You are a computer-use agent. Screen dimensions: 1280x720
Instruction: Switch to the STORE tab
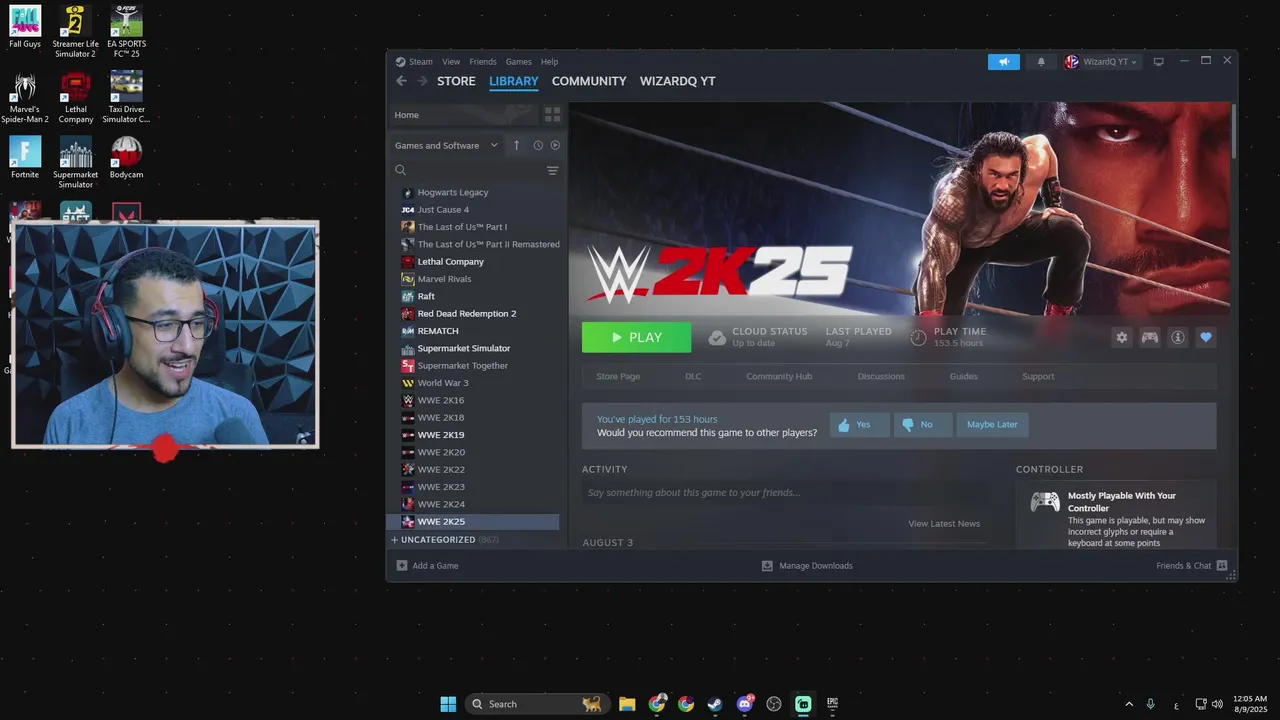click(x=456, y=81)
